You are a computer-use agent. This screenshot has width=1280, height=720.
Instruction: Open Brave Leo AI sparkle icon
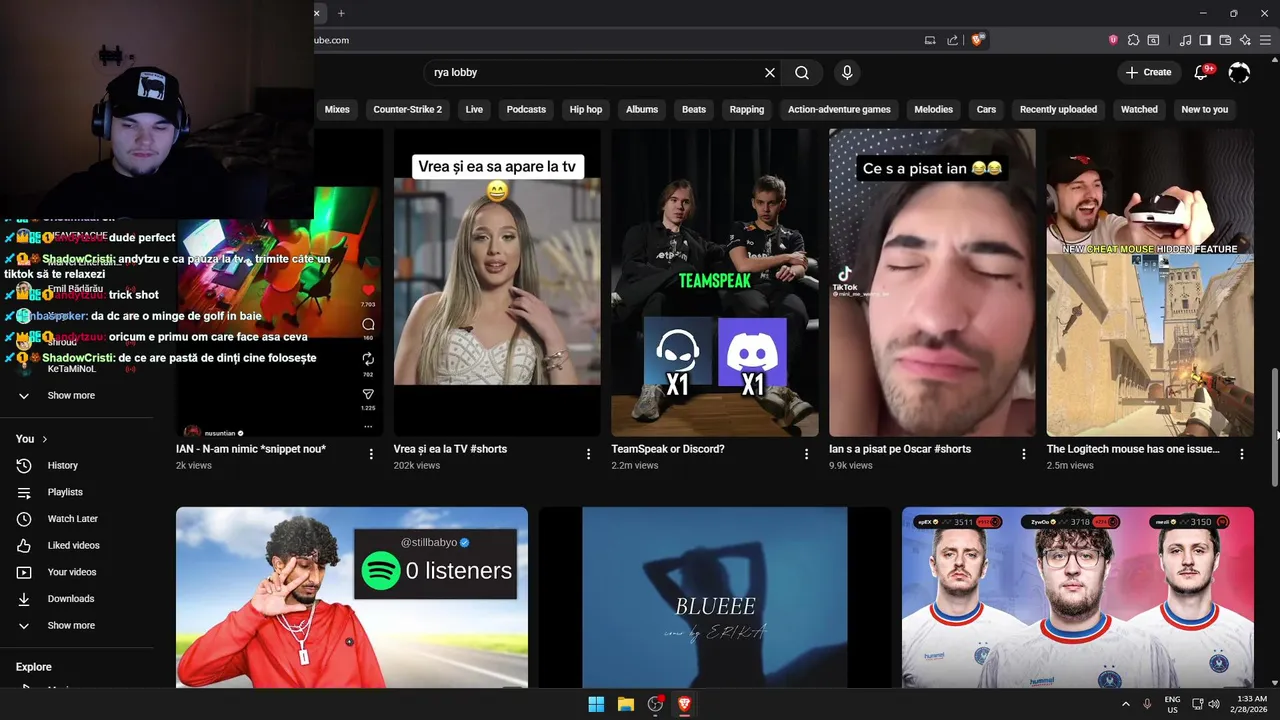point(1245,40)
